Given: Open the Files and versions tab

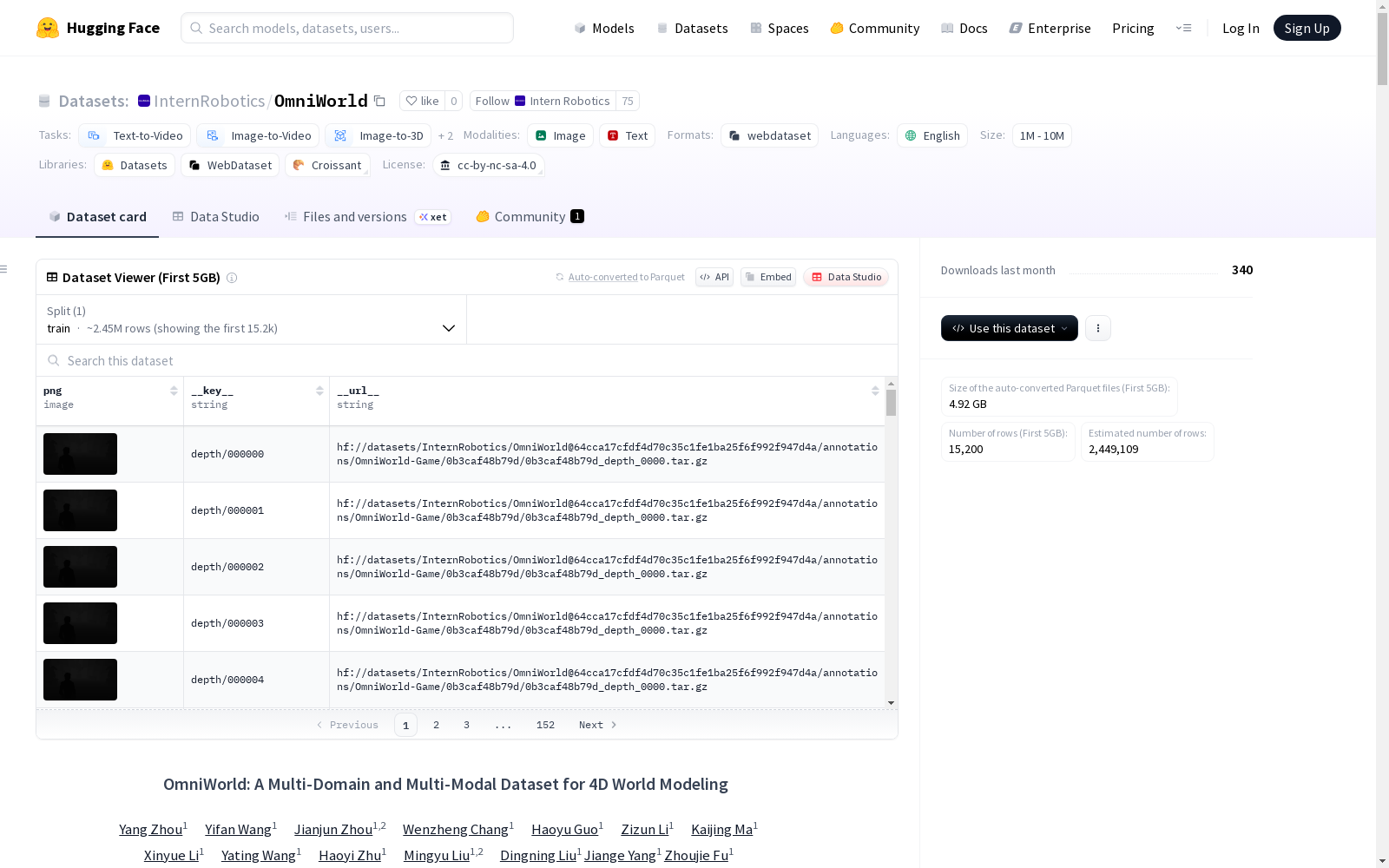Looking at the screenshot, I should (x=367, y=217).
